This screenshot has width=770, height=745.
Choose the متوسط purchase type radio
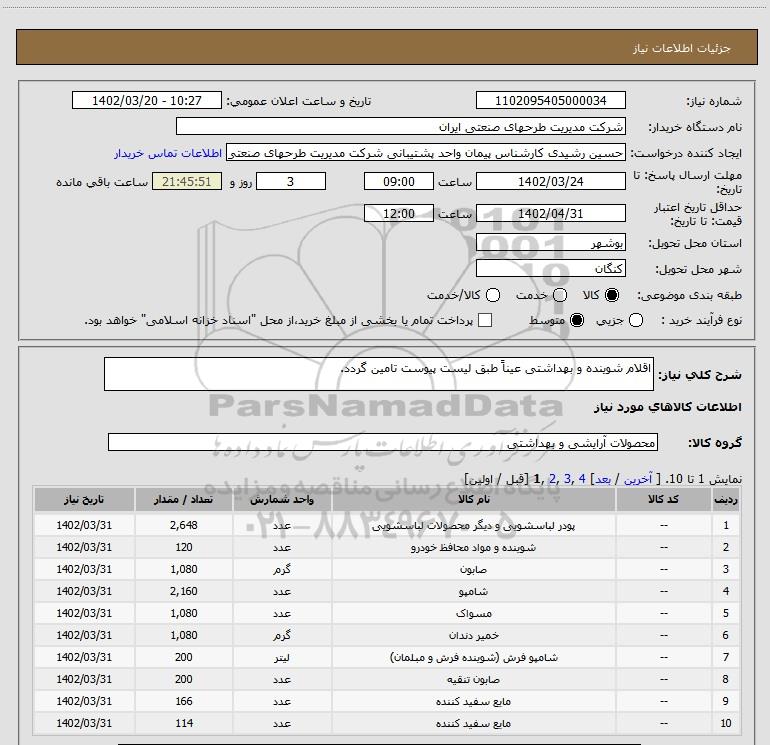pos(577,320)
